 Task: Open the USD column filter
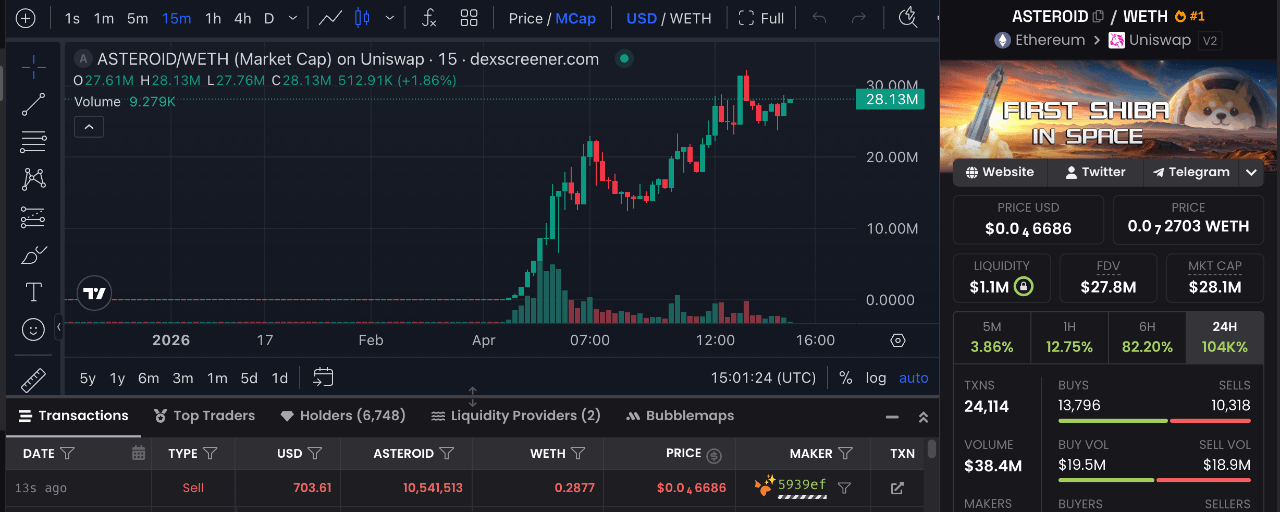[315, 453]
